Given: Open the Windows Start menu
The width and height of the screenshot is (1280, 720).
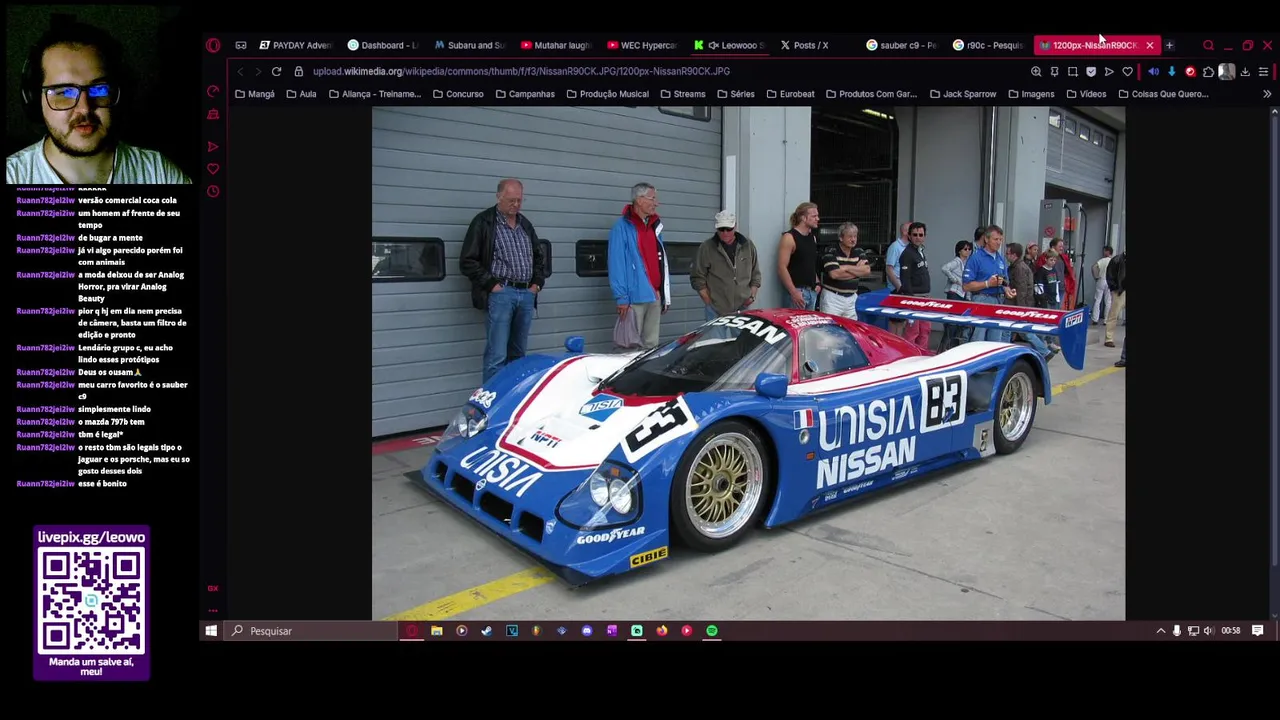Looking at the screenshot, I should (211, 631).
